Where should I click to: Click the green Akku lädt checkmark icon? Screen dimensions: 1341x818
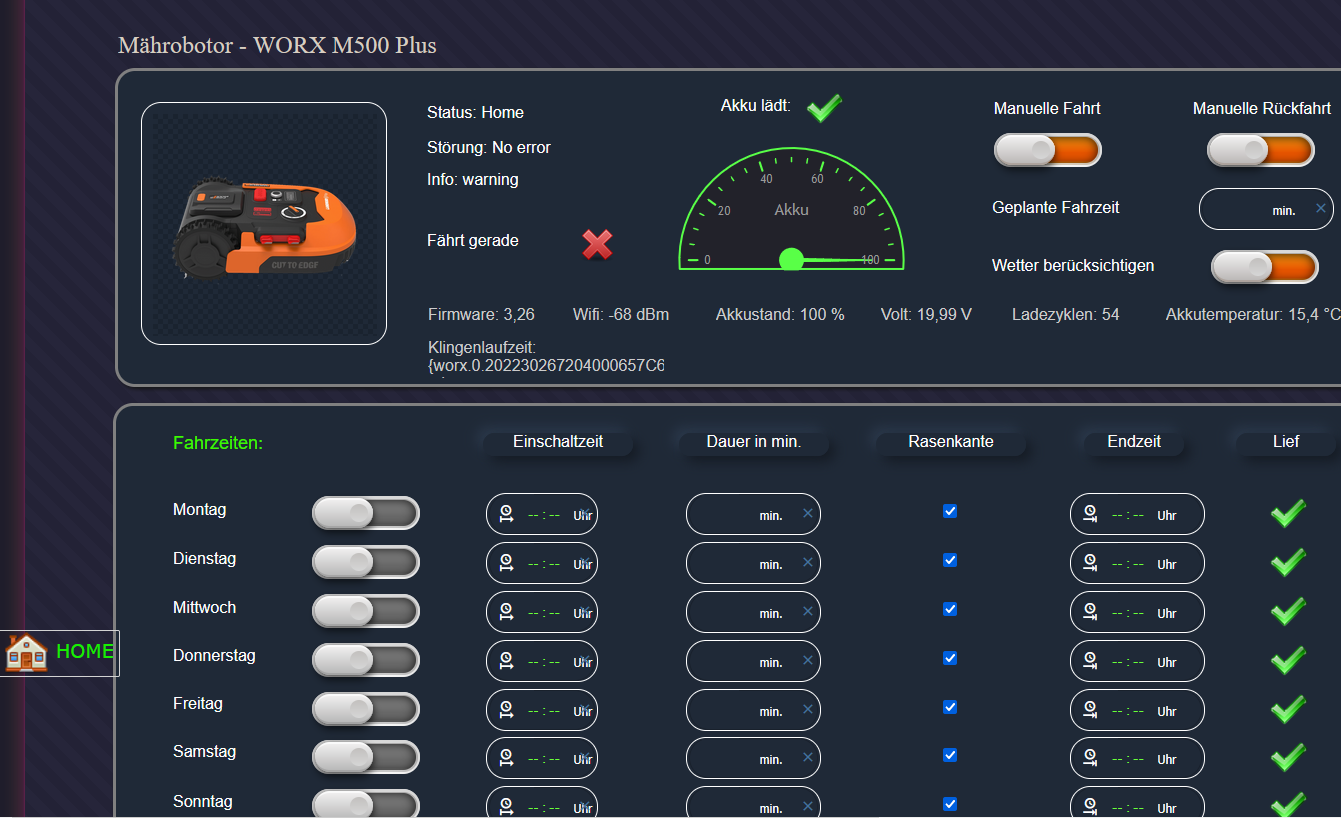point(824,107)
